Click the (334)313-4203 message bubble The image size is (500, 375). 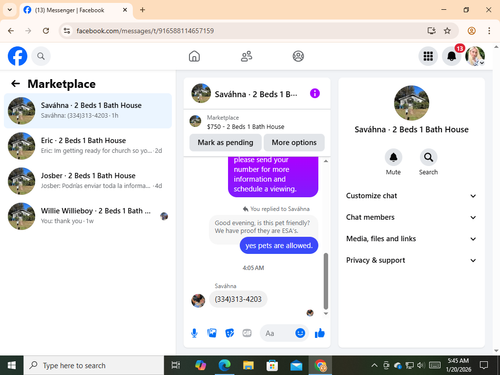click(x=238, y=299)
